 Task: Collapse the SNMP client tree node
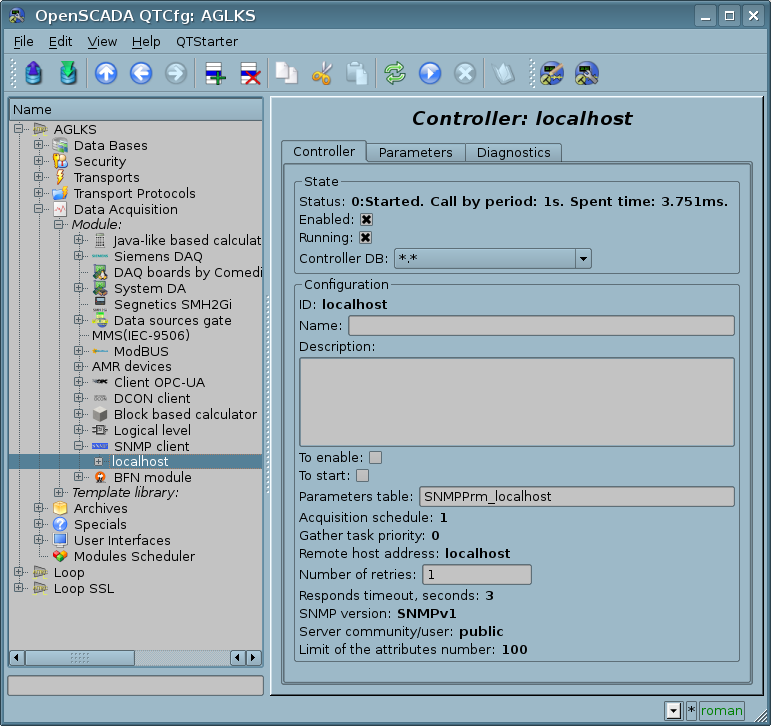pyautogui.click(x=78, y=446)
